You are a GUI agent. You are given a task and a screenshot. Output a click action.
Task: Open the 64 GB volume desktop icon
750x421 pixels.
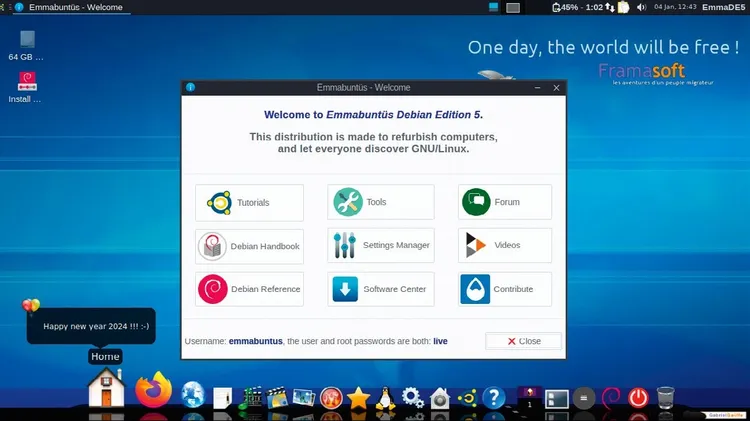26,46
